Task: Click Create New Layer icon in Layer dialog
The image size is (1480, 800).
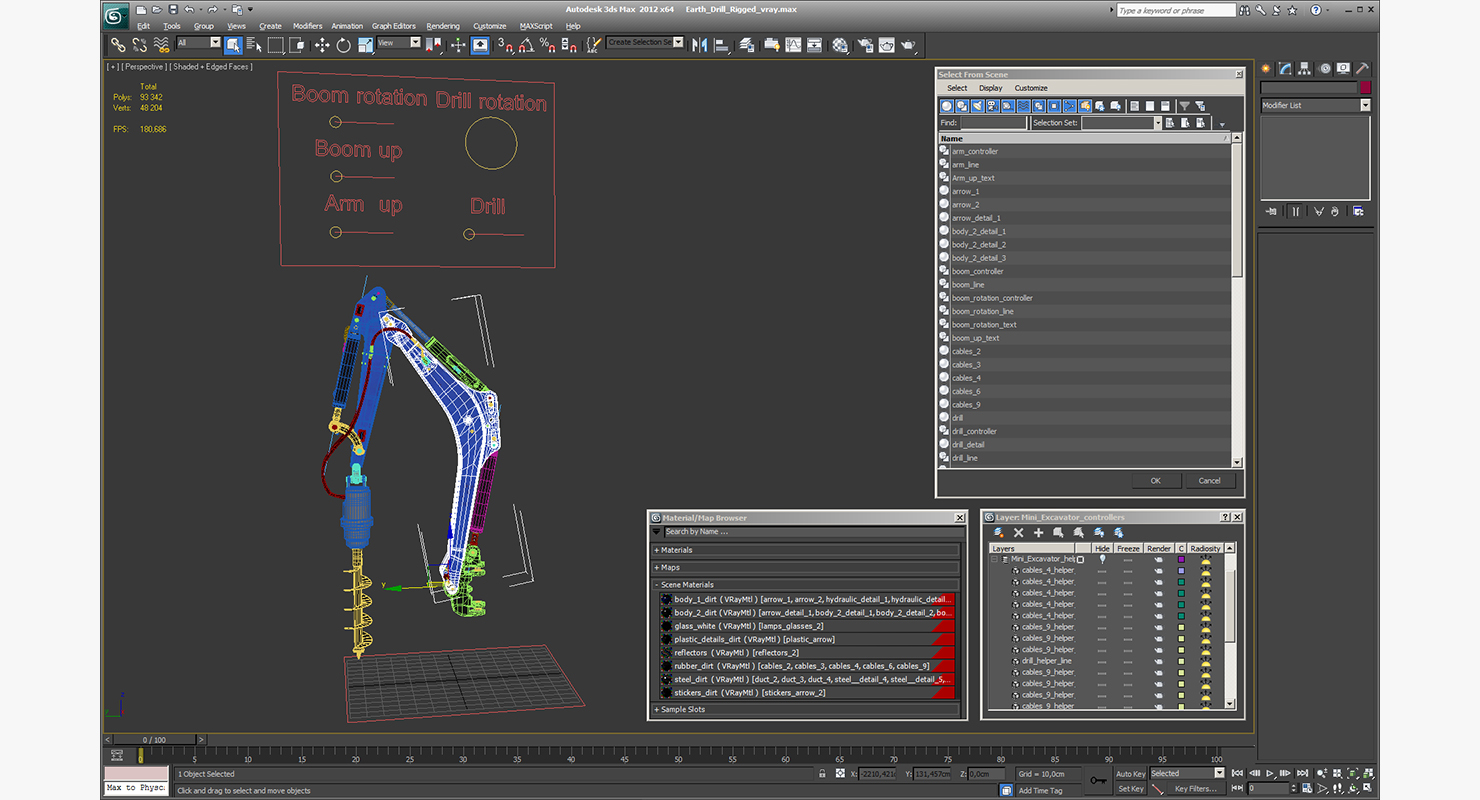Action: pyautogui.click(x=998, y=533)
